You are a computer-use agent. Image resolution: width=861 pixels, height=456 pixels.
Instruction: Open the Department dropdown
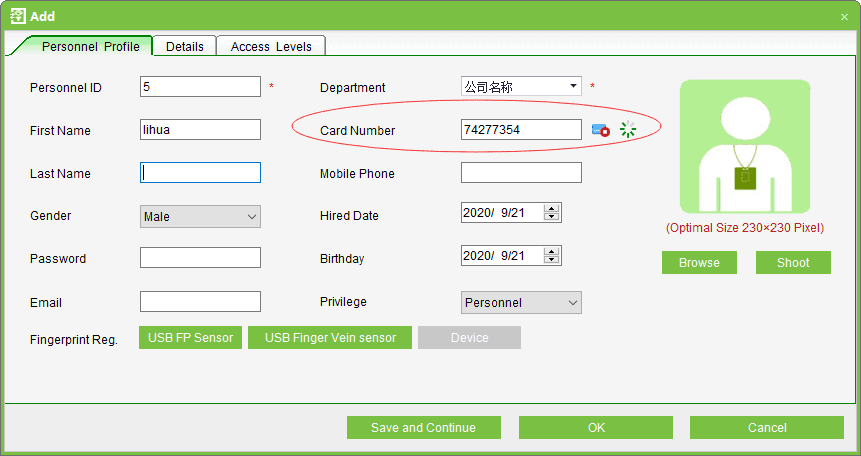tap(573, 87)
